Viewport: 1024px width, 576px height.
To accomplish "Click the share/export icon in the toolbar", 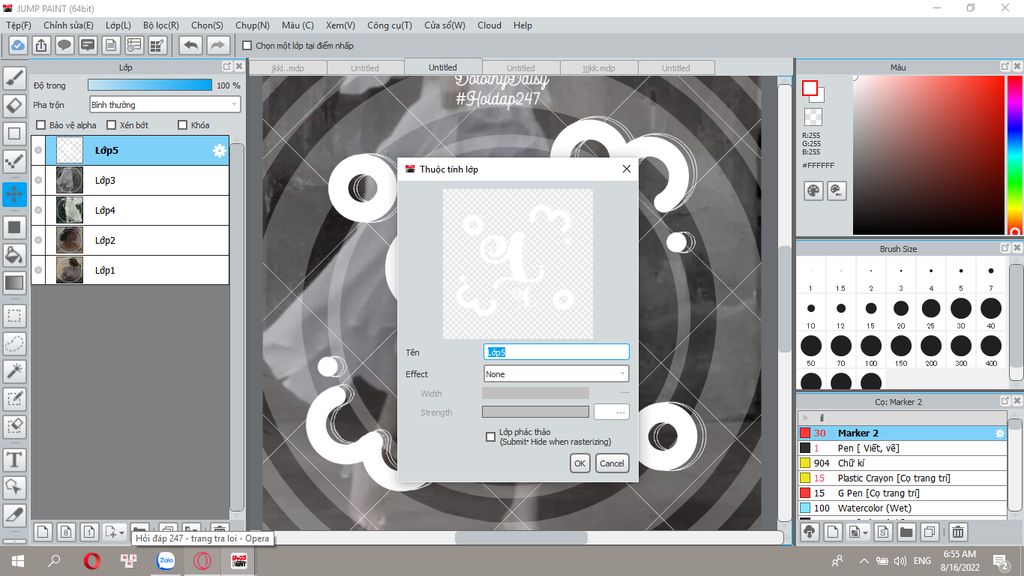I will [x=41, y=45].
